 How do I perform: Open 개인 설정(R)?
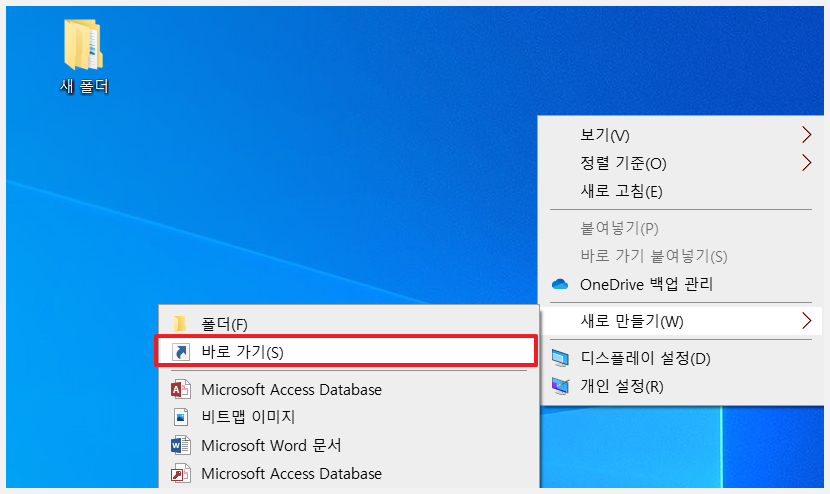click(x=681, y=386)
